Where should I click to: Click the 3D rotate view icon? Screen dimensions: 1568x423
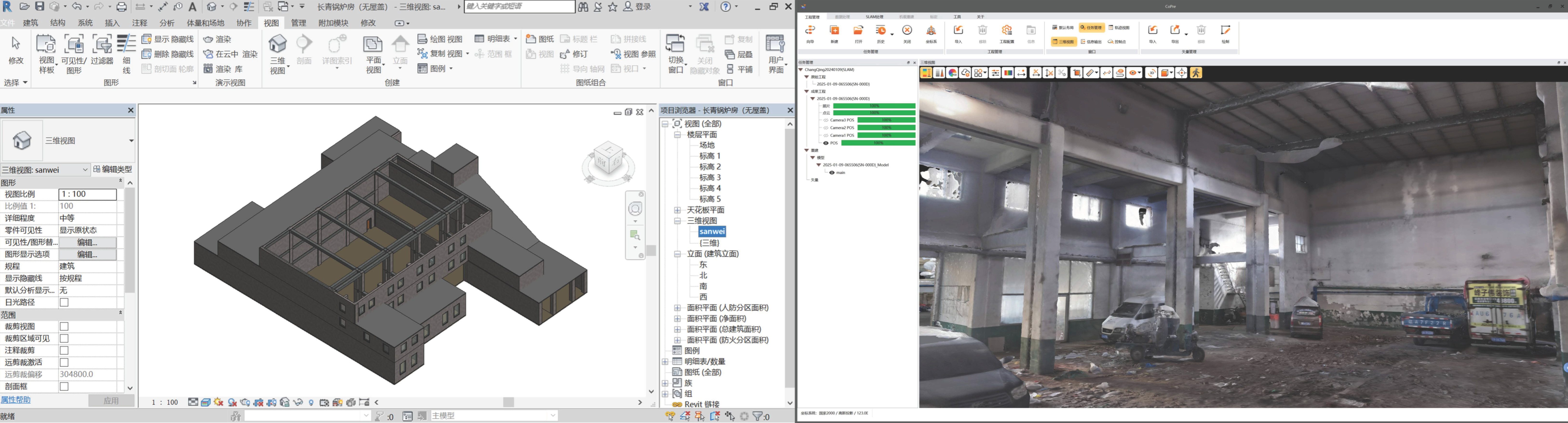pyautogui.click(x=1151, y=73)
